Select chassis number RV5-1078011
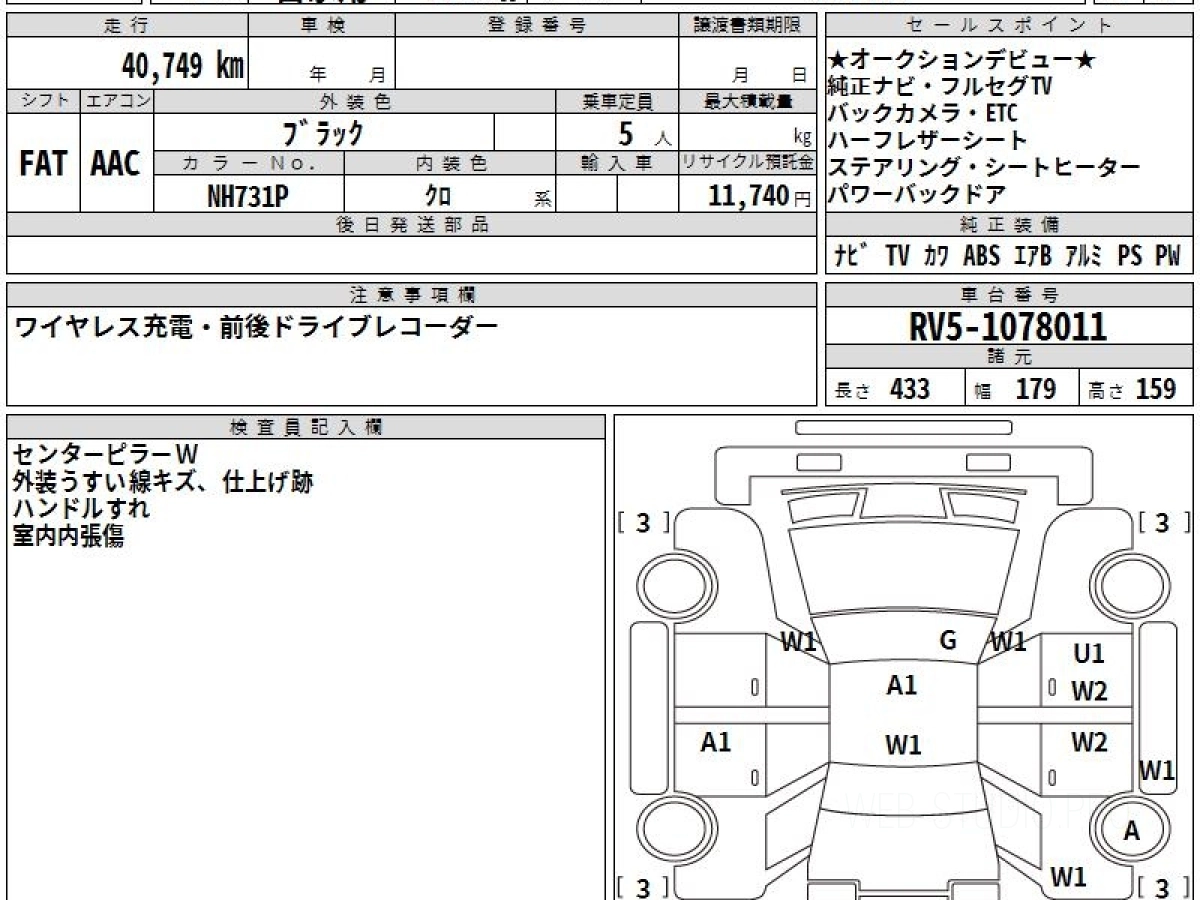The height and width of the screenshot is (900, 1200). pyautogui.click(x=1008, y=327)
